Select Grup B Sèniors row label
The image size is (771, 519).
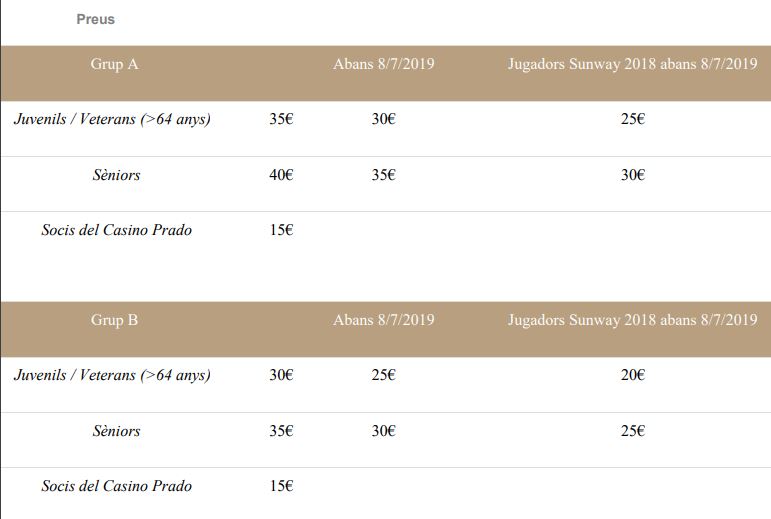tap(117, 431)
